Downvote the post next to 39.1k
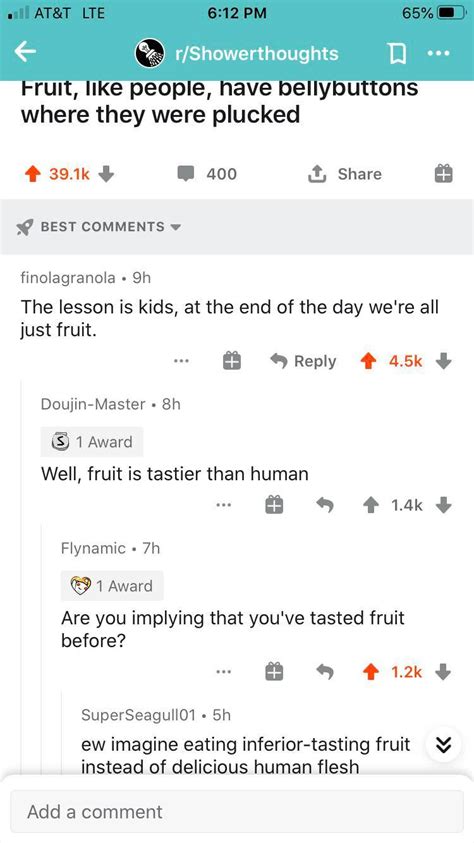This screenshot has width=474, height=843. click(x=107, y=174)
